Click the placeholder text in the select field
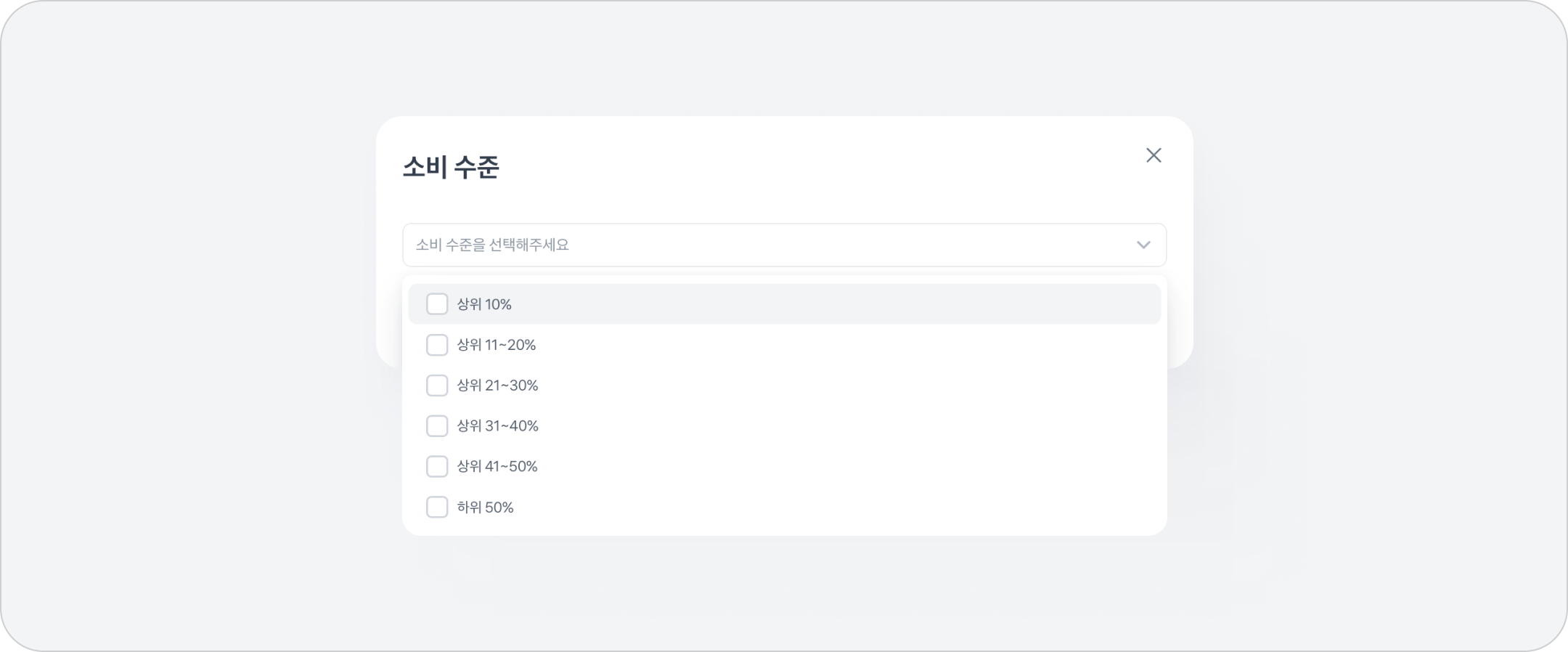The height and width of the screenshot is (652, 1568). [492, 245]
